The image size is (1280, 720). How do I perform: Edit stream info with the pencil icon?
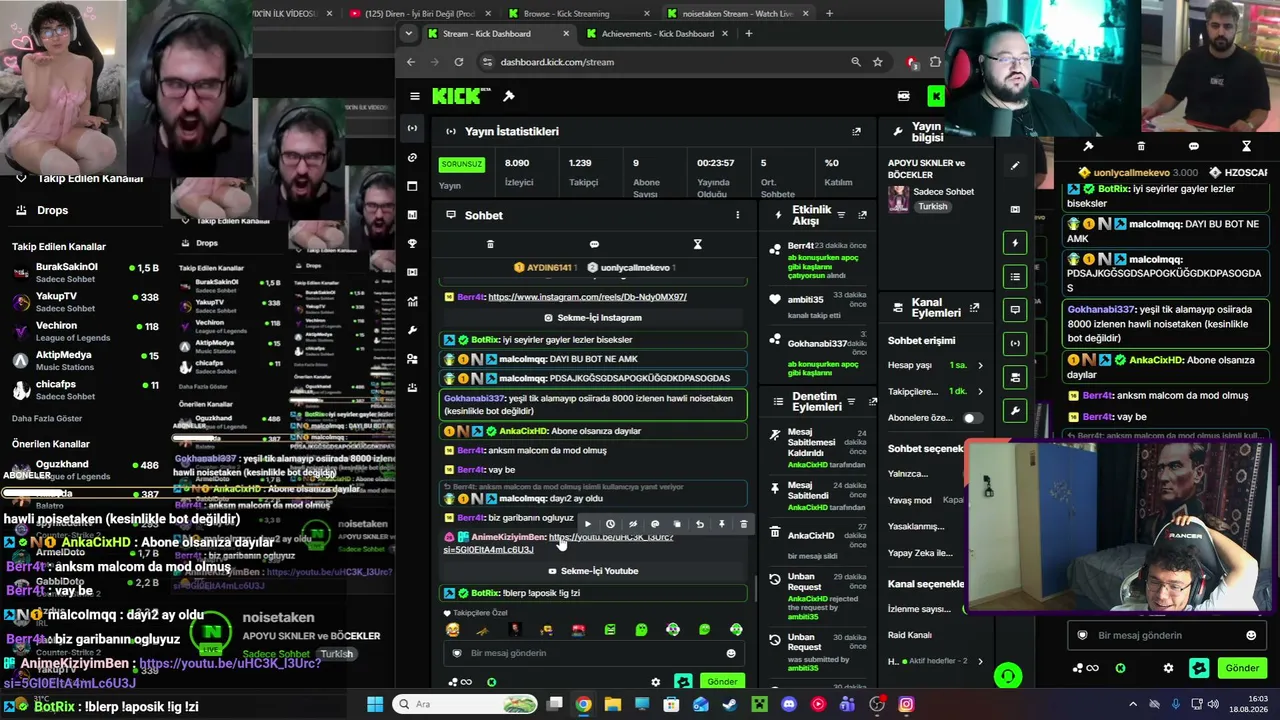[x=1015, y=166]
